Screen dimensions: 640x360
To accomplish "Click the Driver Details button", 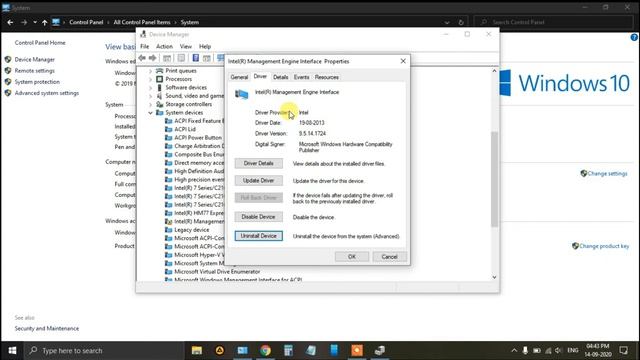I will pyautogui.click(x=258, y=163).
